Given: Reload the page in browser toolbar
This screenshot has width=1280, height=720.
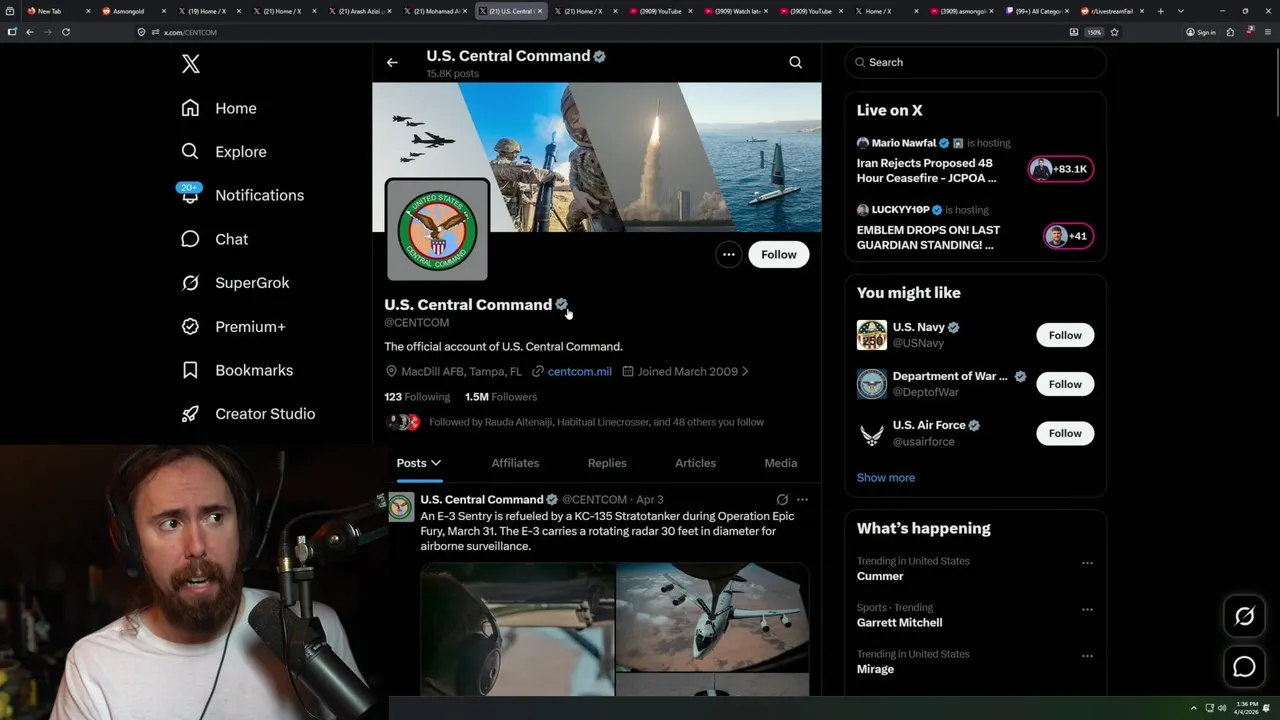Looking at the screenshot, I should point(66,32).
